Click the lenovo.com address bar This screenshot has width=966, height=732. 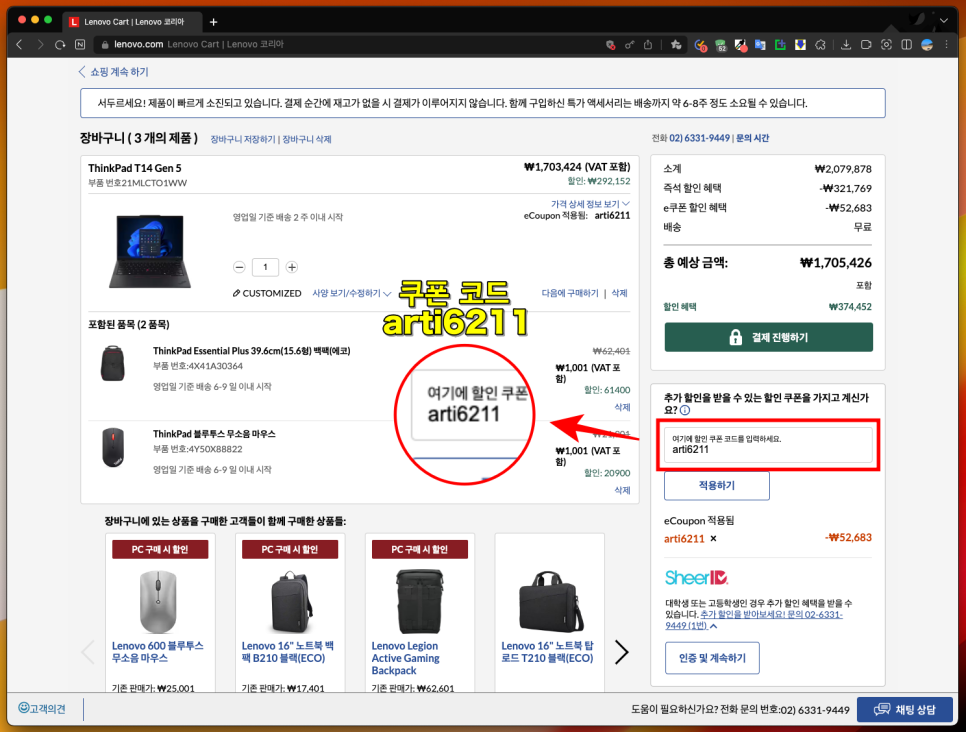coord(351,44)
